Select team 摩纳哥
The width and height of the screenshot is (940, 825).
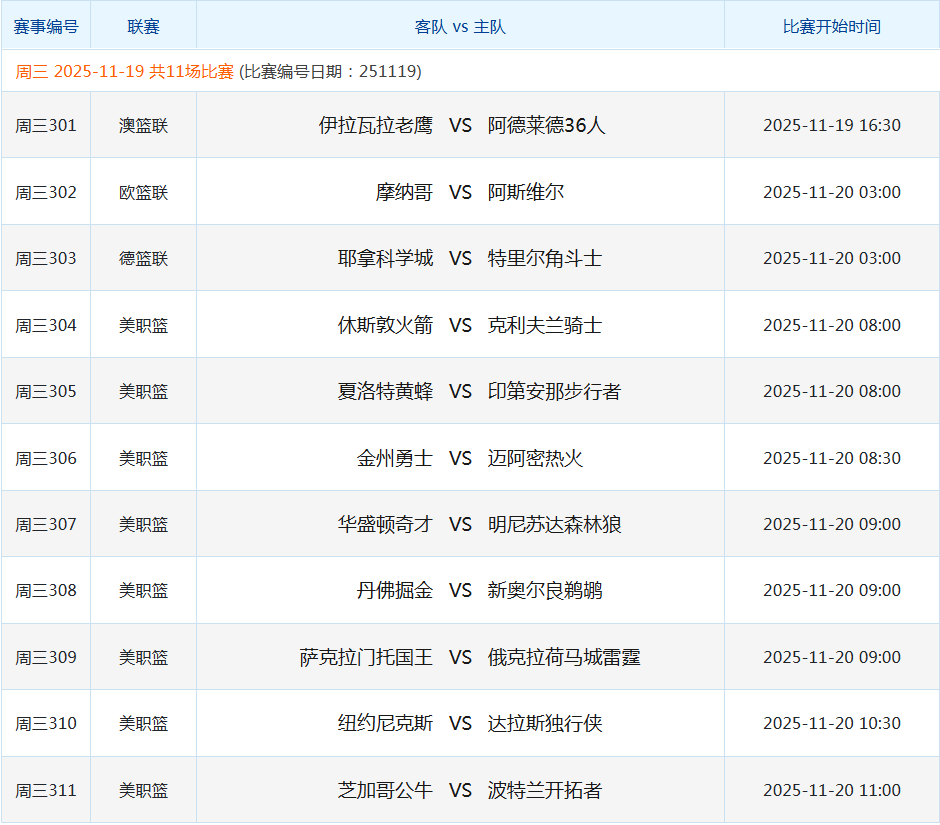[404, 192]
